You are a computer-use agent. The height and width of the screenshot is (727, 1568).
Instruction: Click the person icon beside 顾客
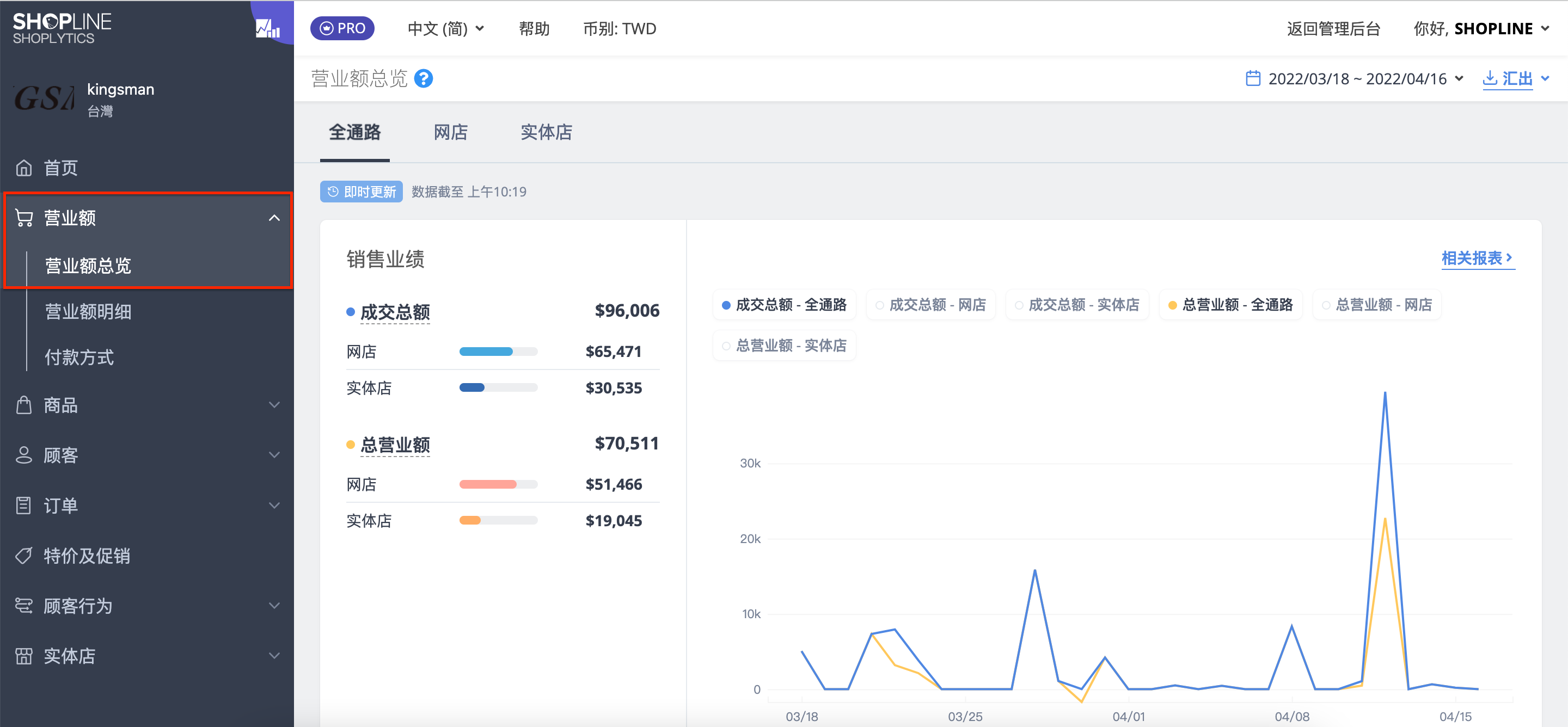click(x=24, y=455)
